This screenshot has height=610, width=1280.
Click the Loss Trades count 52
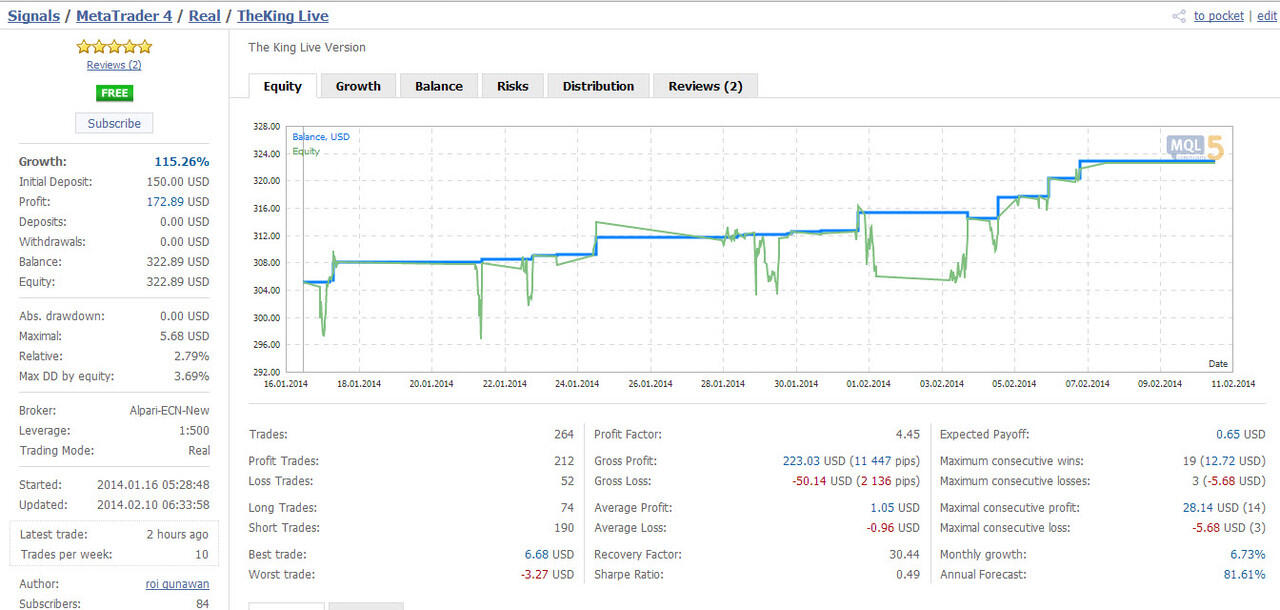(x=567, y=481)
